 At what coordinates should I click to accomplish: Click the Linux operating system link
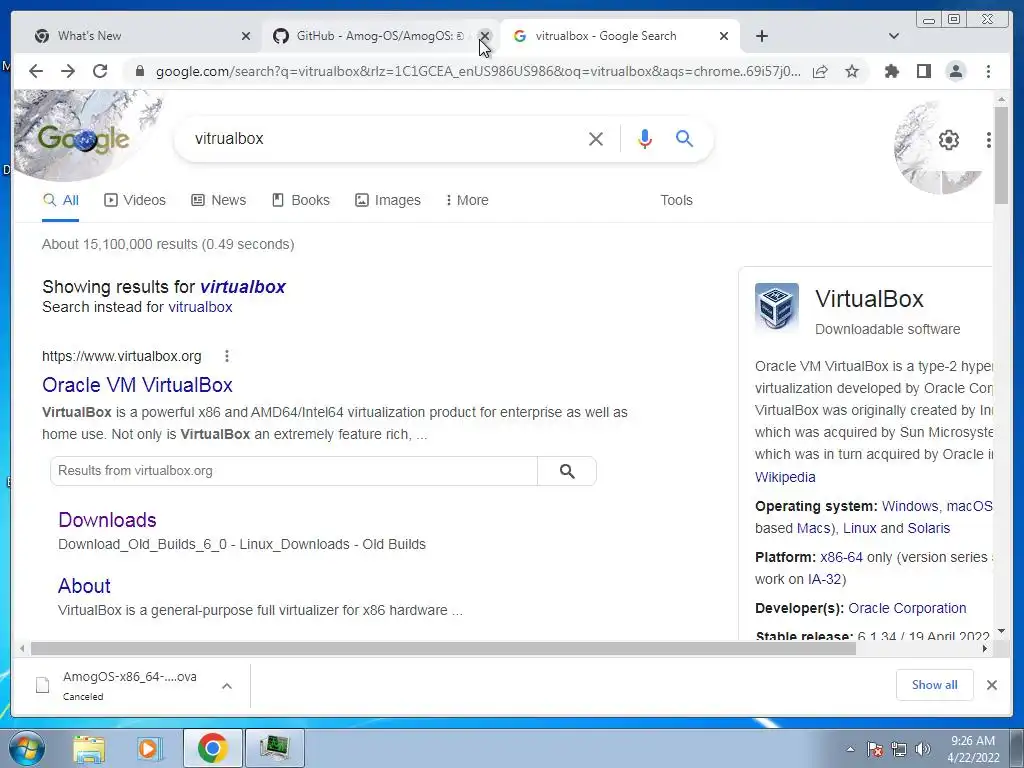[x=859, y=528]
